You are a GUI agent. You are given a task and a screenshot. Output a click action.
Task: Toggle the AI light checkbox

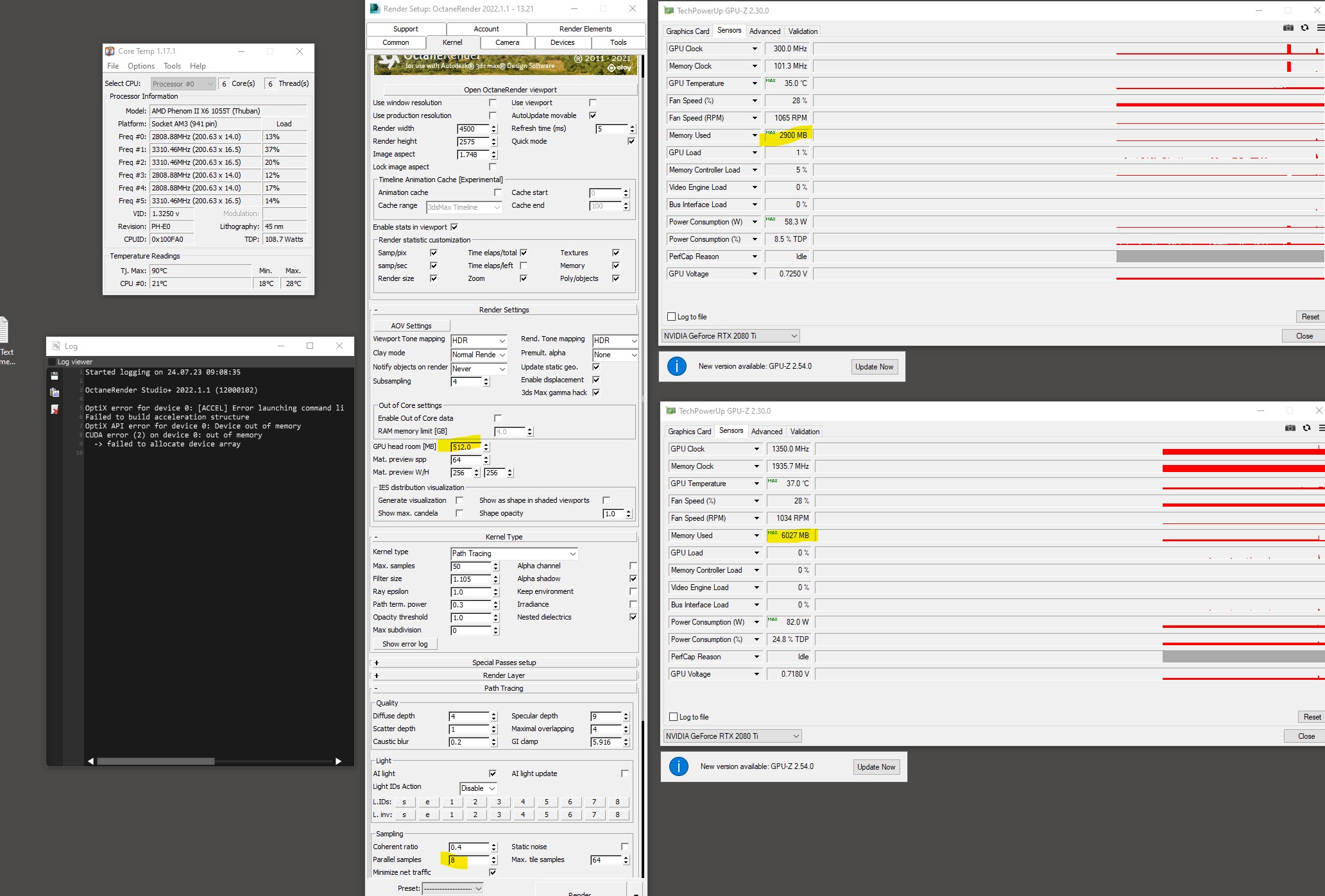pos(493,773)
